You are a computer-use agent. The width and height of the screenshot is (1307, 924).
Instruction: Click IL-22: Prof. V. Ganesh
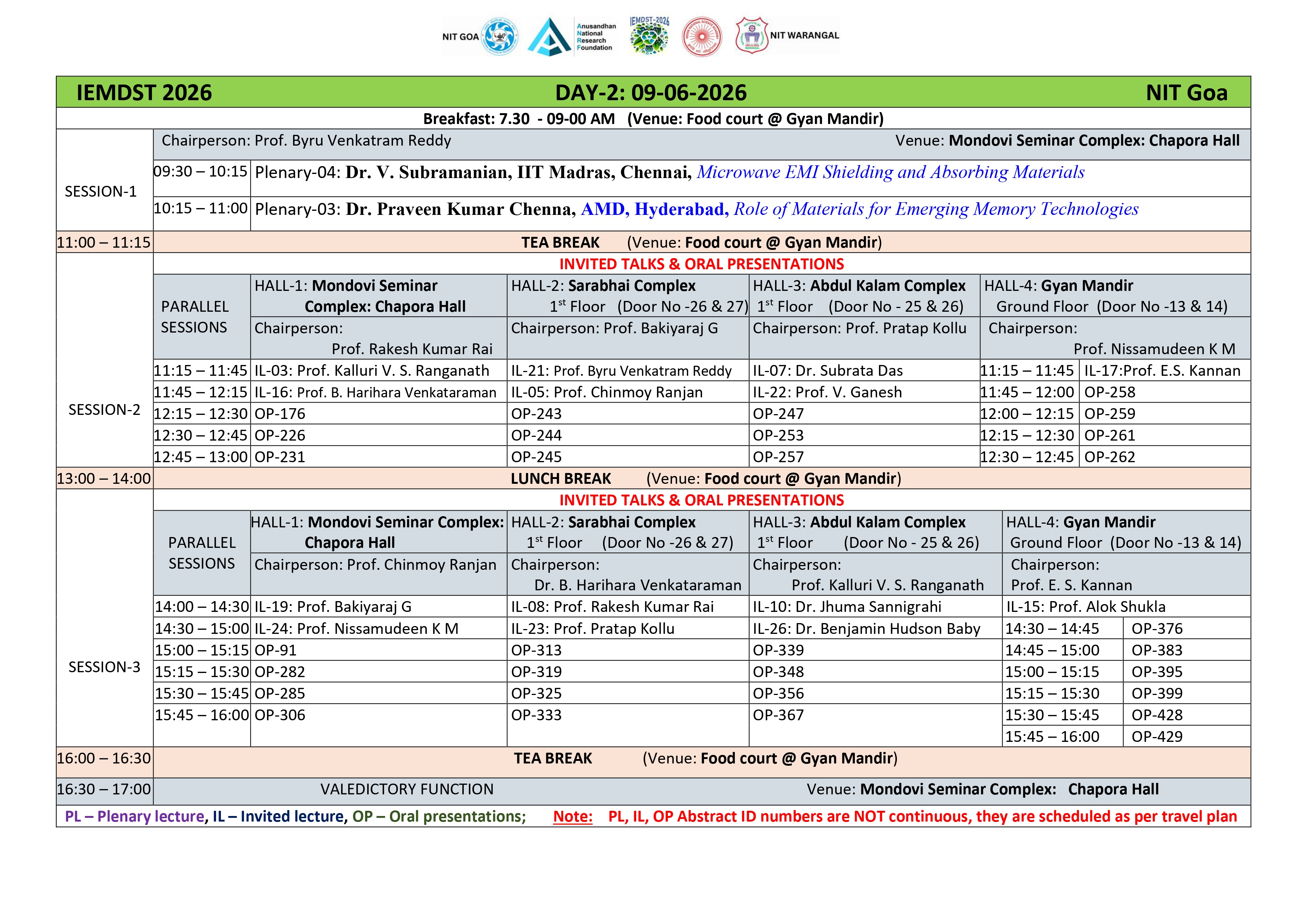[x=827, y=392]
